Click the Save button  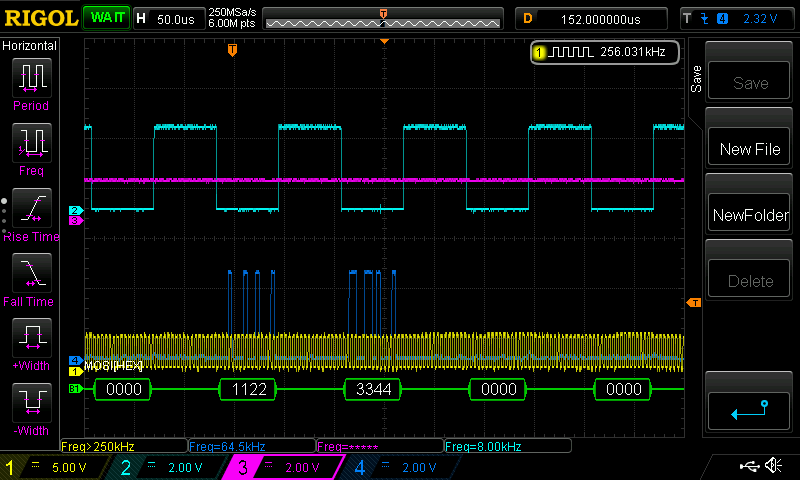coord(749,80)
